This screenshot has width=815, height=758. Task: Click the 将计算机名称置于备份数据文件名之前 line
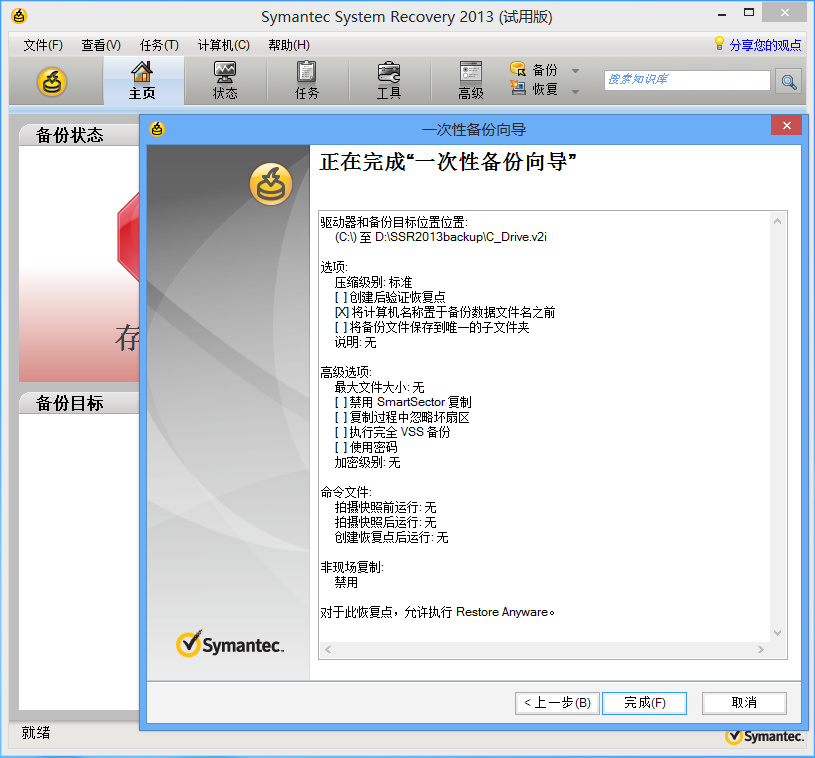click(445, 312)
